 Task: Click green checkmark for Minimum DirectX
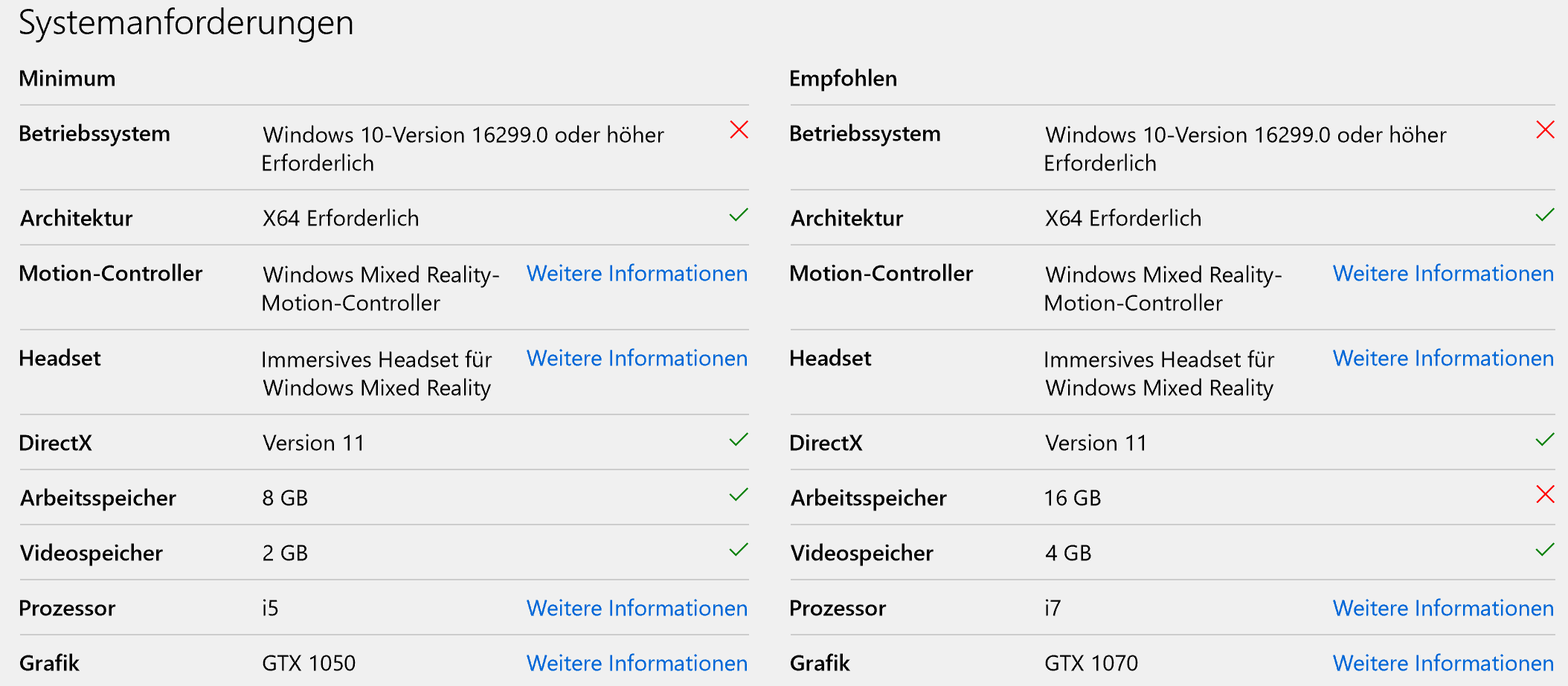pyautogui.click(x=739, y=440)
